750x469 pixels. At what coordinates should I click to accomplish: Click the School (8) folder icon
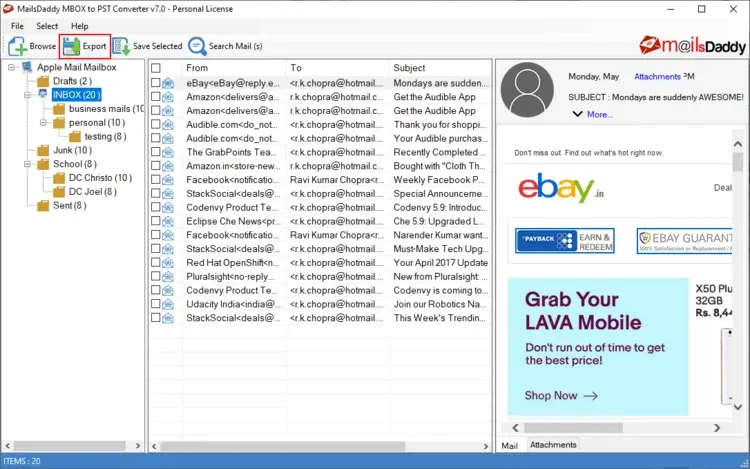click(44, 164)
